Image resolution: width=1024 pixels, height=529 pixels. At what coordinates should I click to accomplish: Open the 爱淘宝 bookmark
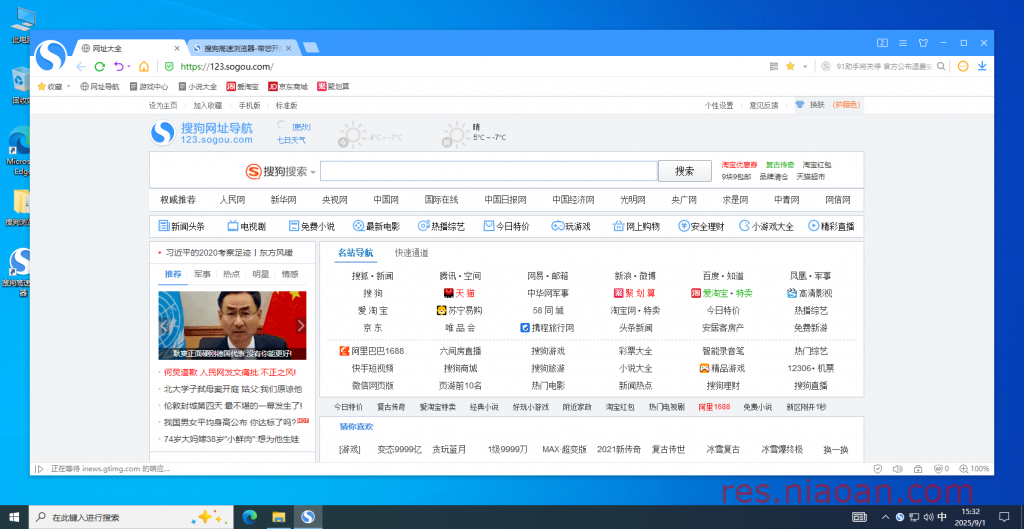(242, 86)
